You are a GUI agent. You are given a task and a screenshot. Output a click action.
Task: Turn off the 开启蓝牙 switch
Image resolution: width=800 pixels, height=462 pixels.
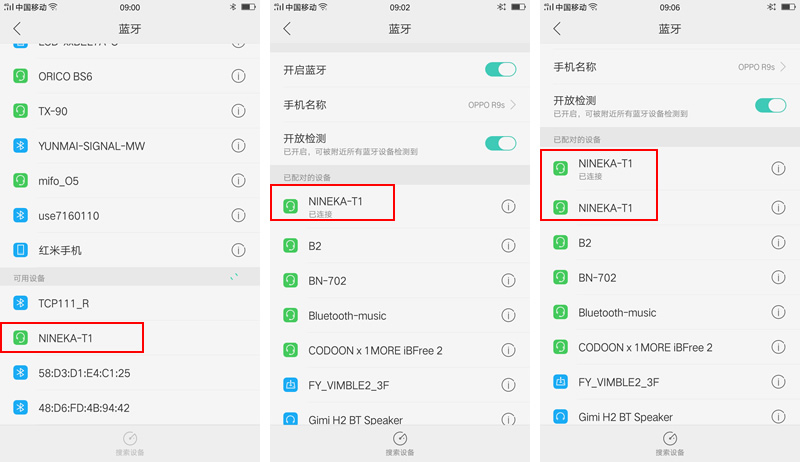pyautogui.click(x=501, y=69)
